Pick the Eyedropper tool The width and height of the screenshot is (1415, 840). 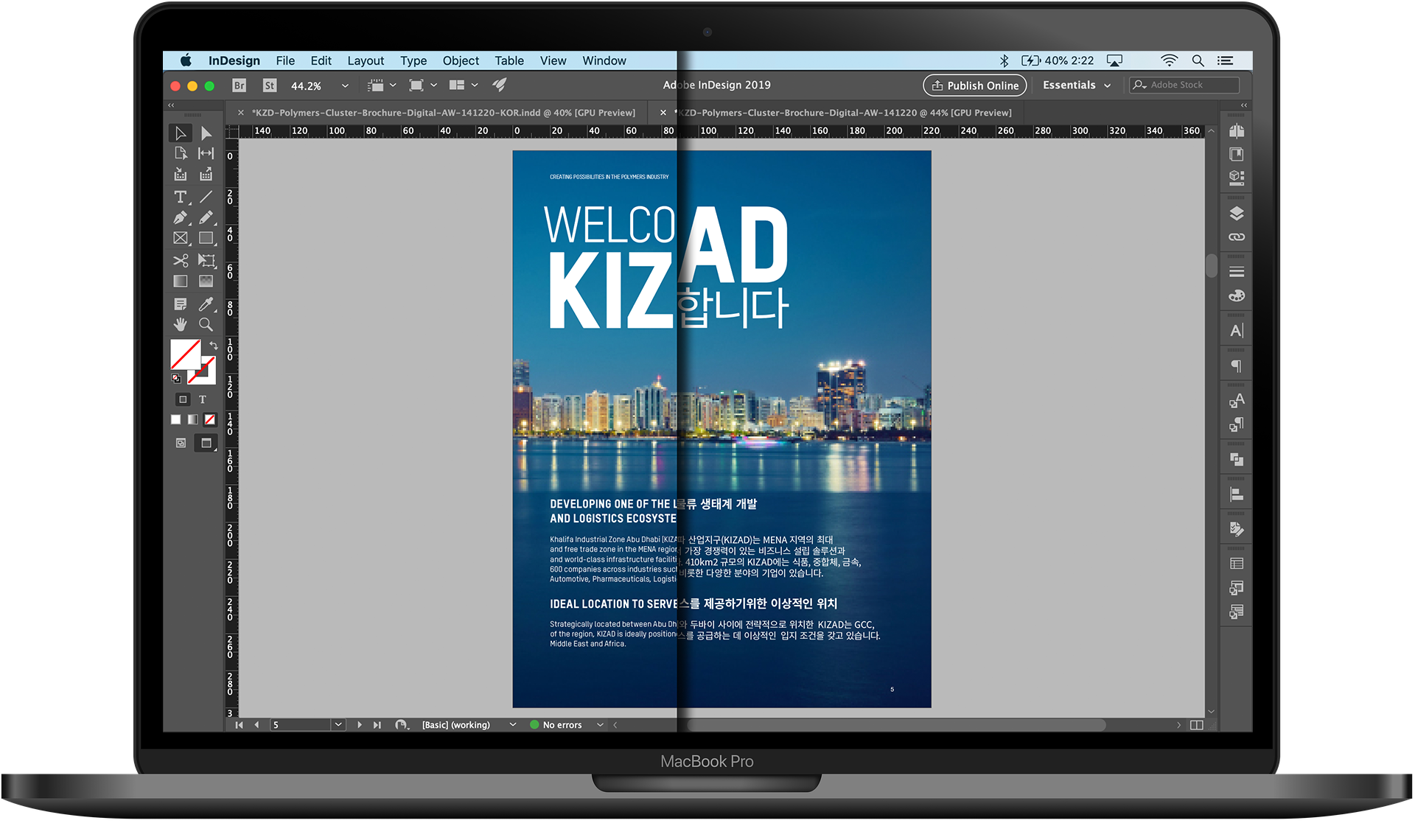point(206,304)
